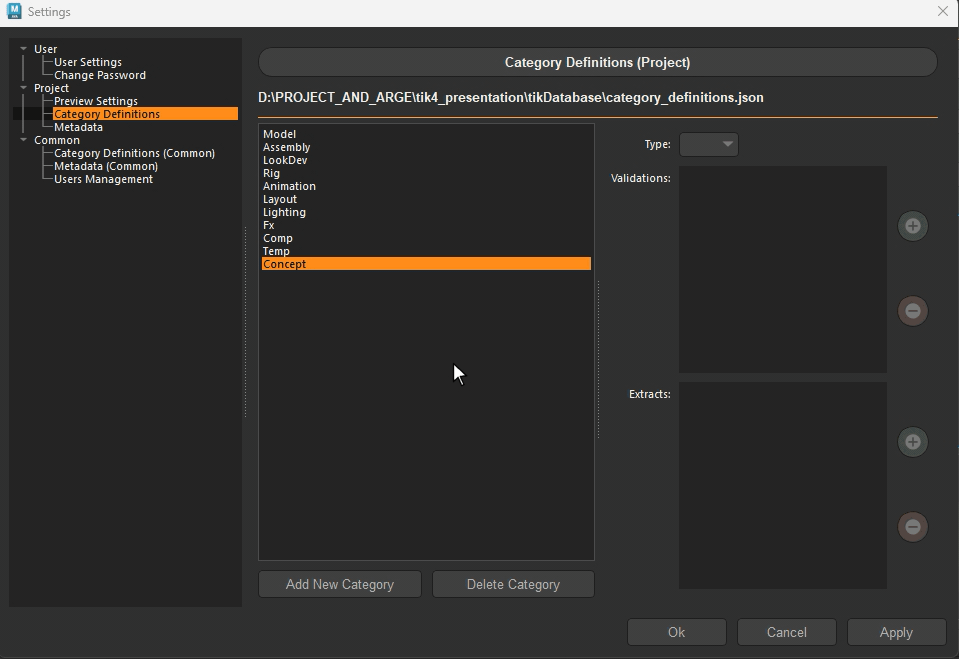
Task: Confirm settings with Ok button
Action: point(676,632)
